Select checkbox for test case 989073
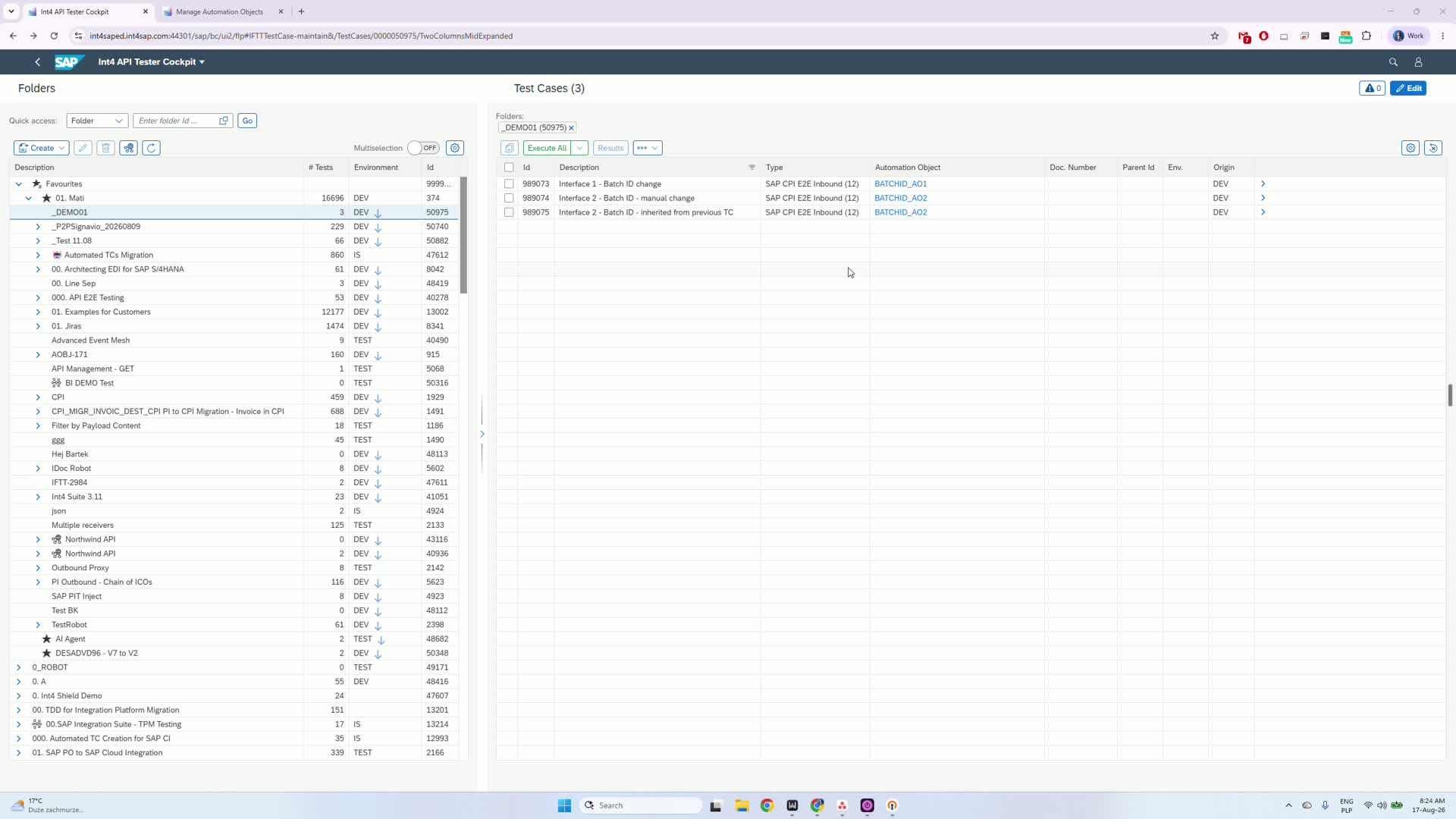The height and width of the screenshot is (819, 1456). (509, 184)
